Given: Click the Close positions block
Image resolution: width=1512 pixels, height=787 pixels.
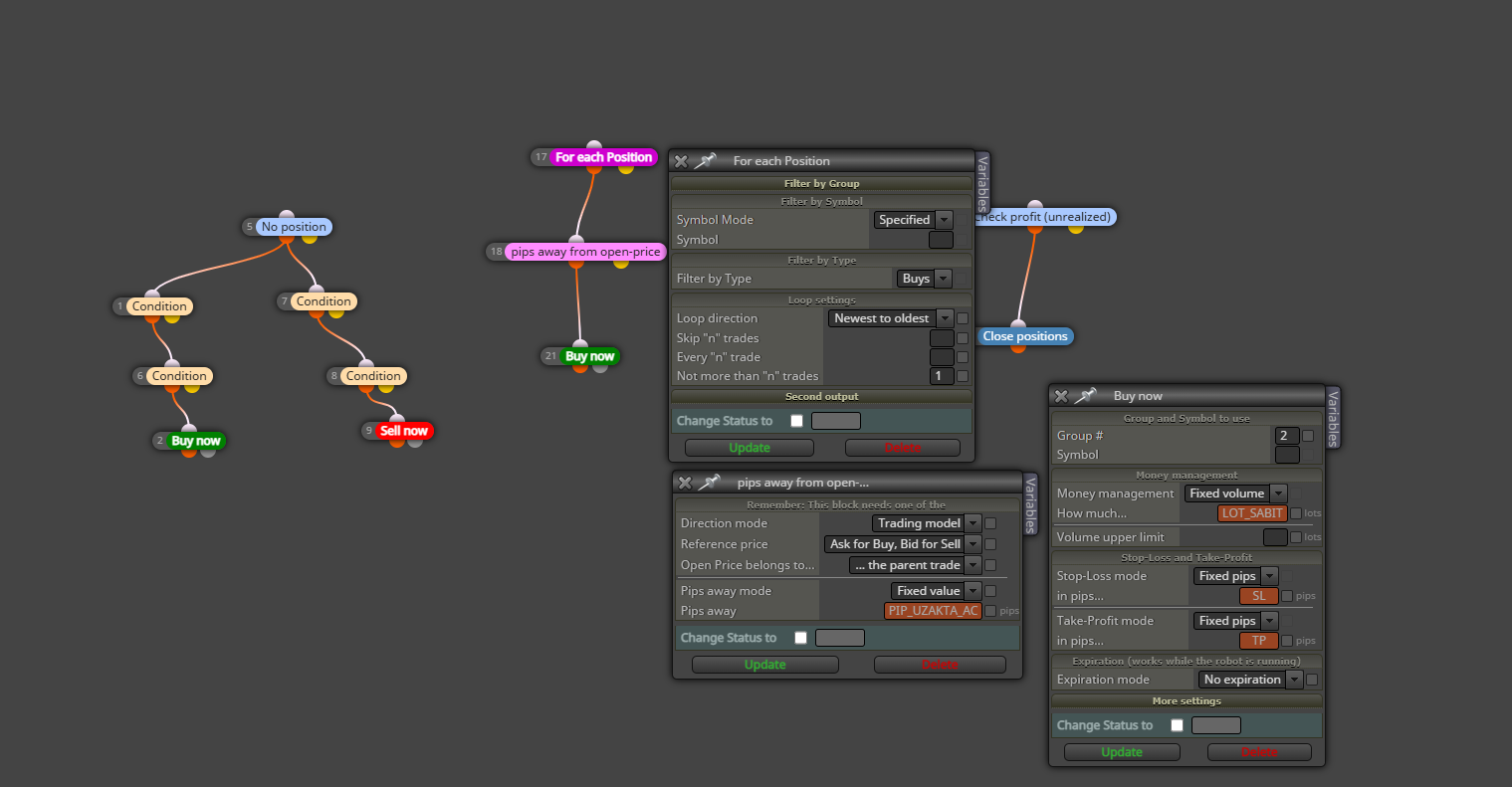Looking at the screenshot, I should tap(1025, 336).
